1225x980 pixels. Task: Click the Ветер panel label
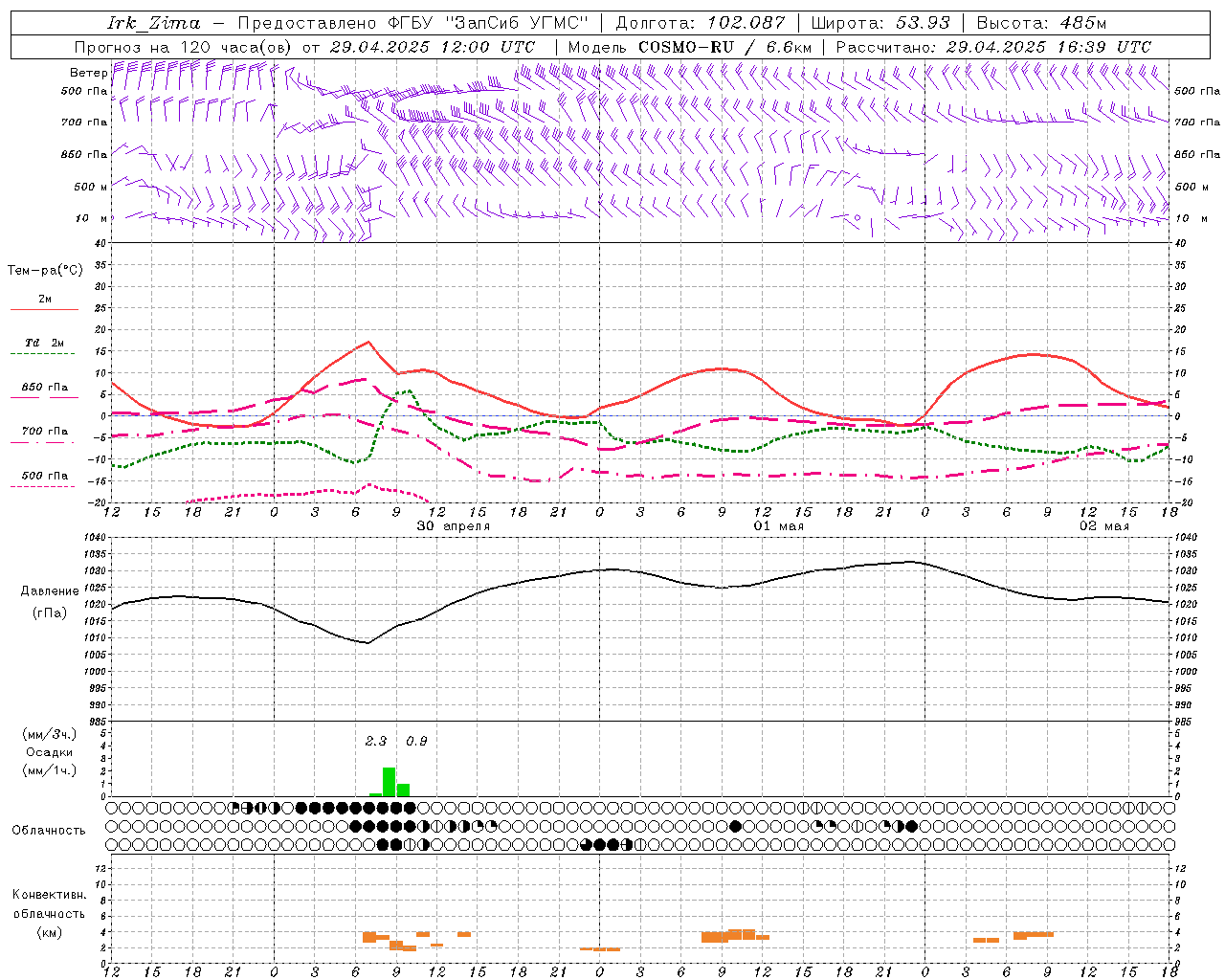coord(88,73)
